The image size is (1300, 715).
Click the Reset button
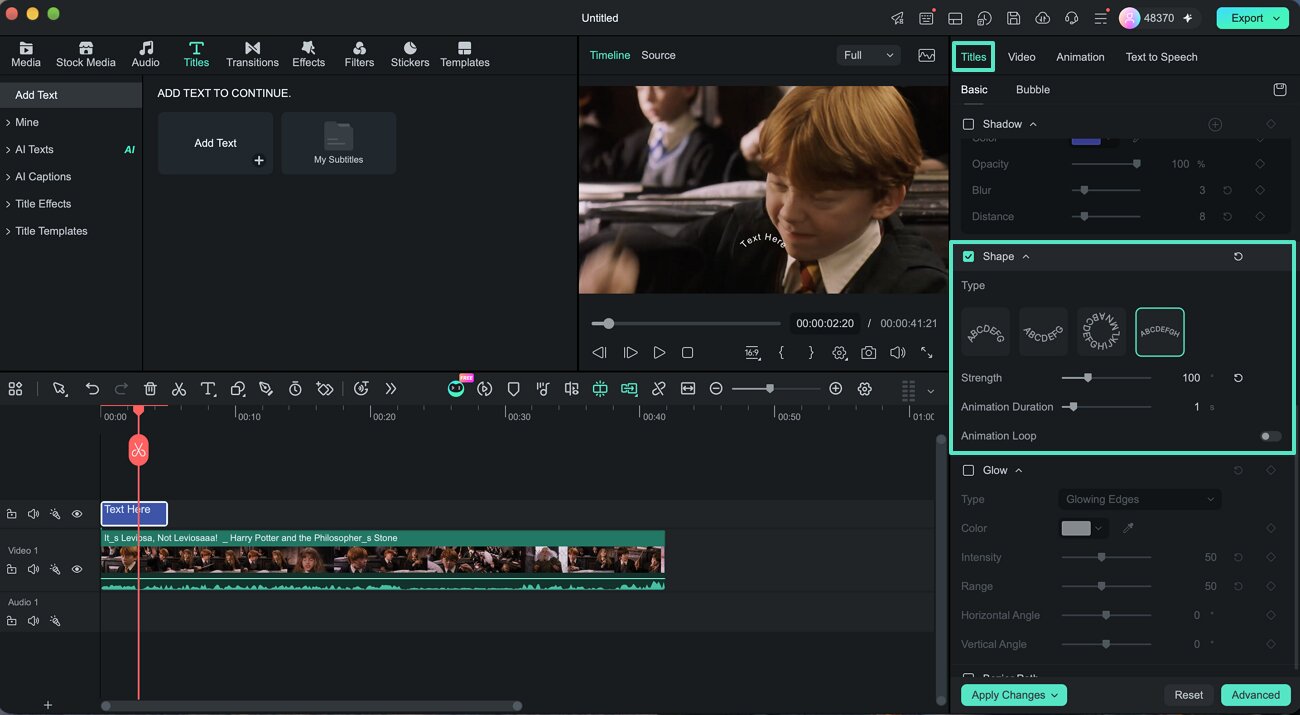1189,695
